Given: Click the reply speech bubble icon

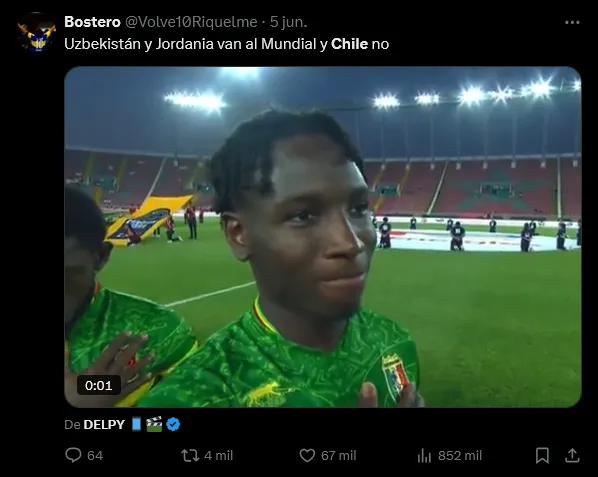Looking at the screenshot, I should 73,455.
